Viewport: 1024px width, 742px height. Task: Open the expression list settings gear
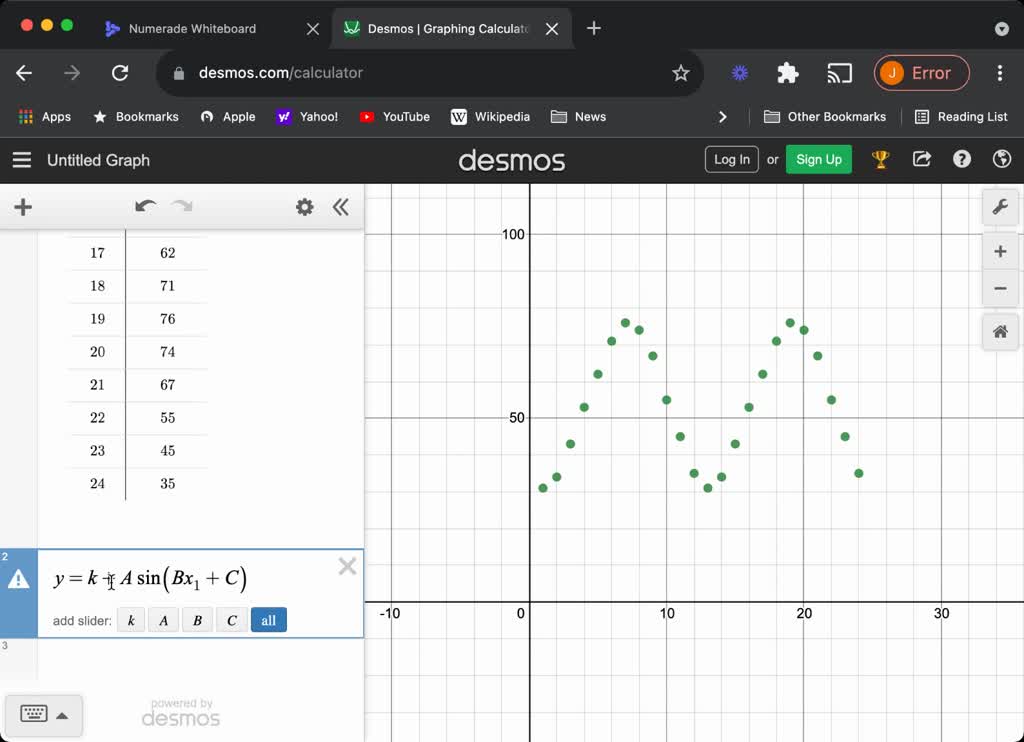click(x=304, y=207)
